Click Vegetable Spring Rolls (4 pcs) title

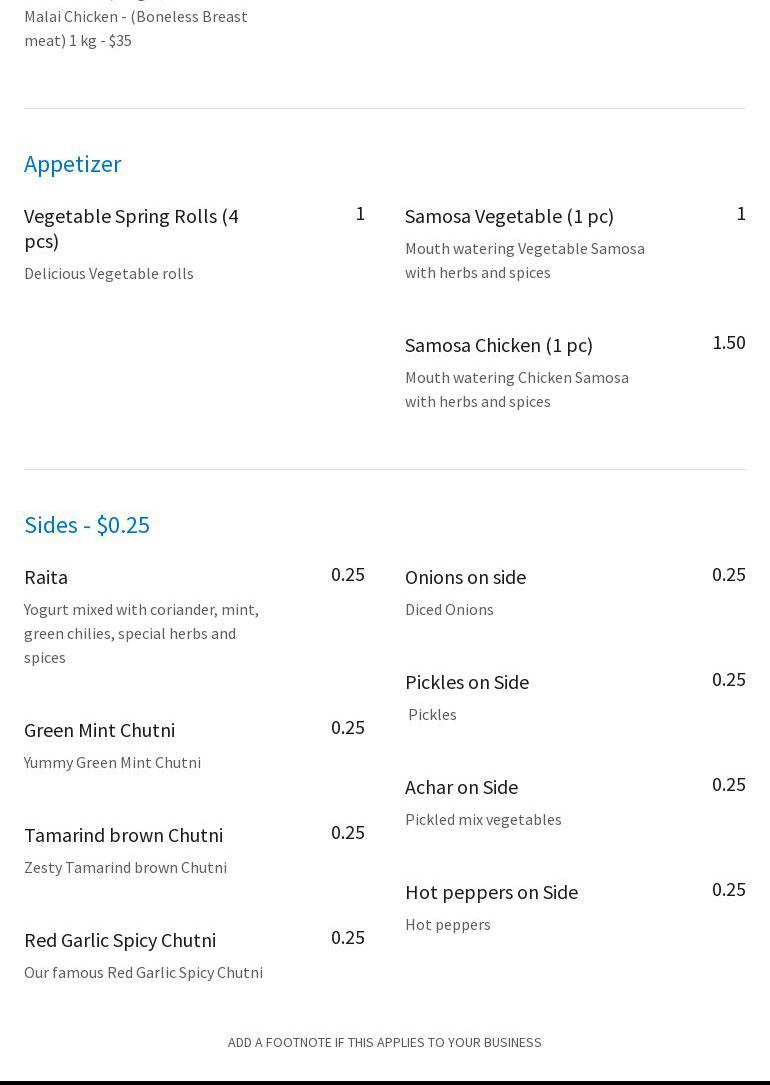(131, 228)
